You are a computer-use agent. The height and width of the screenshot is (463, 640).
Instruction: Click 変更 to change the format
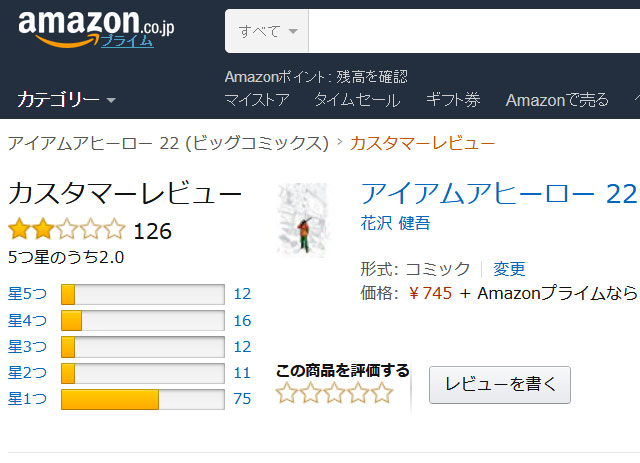point(509,268)
